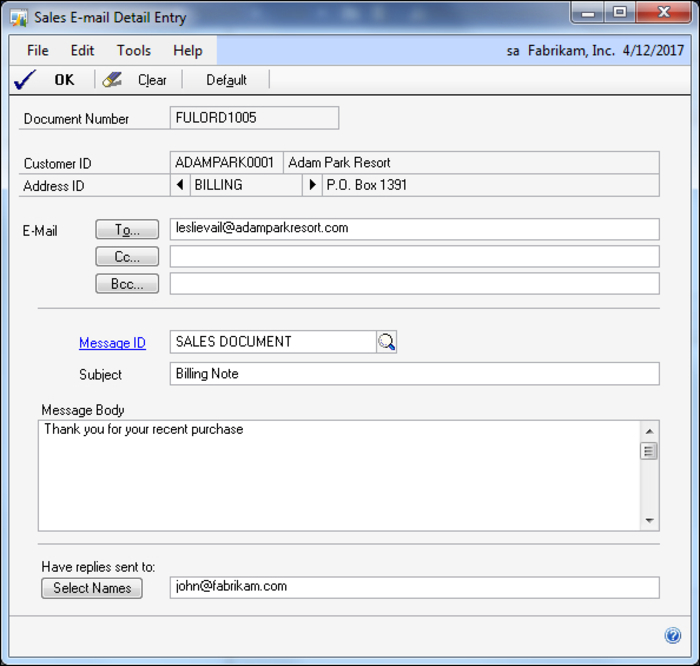Minimize the Sales E-mail Detail Entry window

tap(588, 13)
